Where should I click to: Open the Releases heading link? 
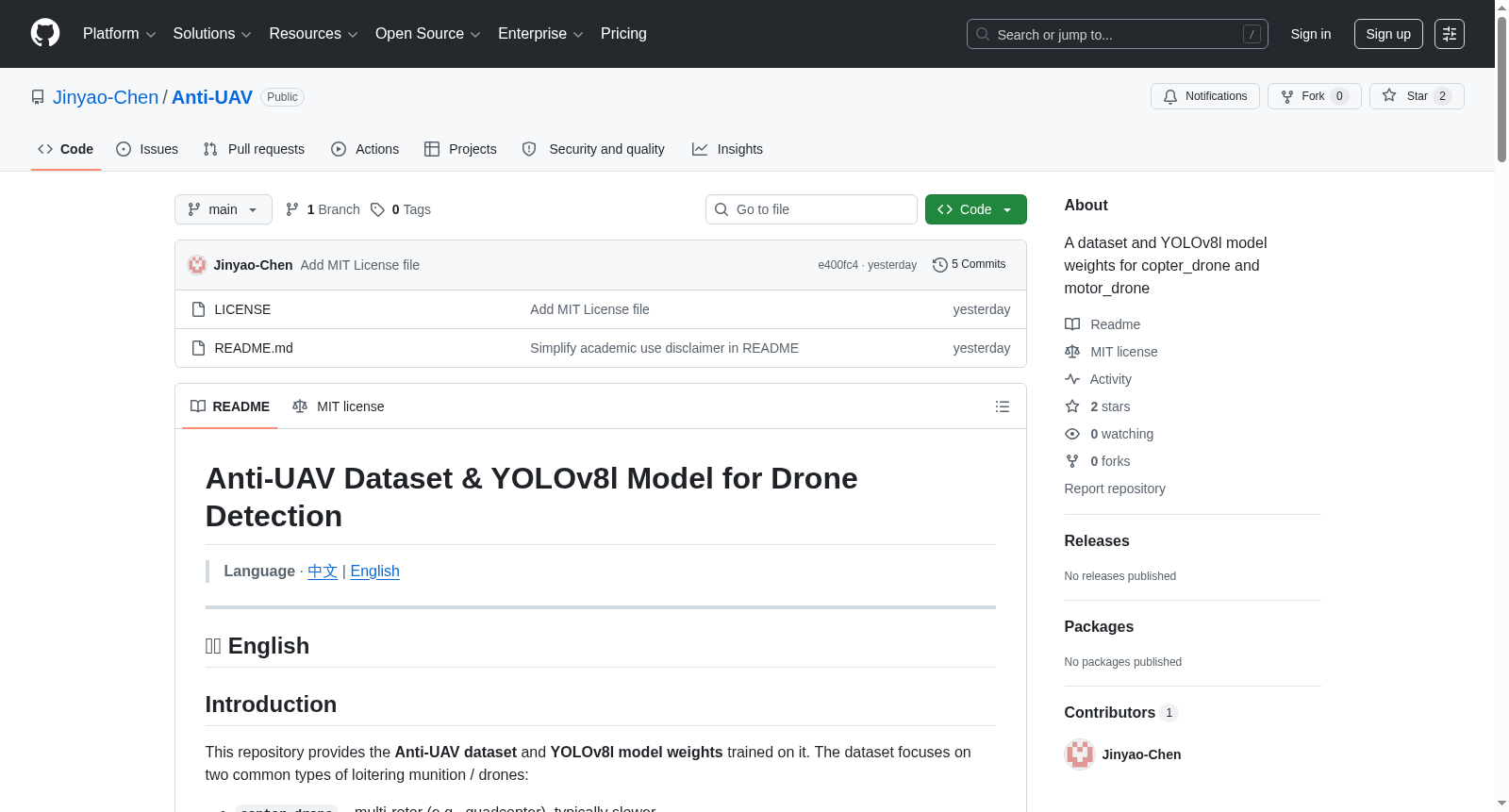point(1097,541)
